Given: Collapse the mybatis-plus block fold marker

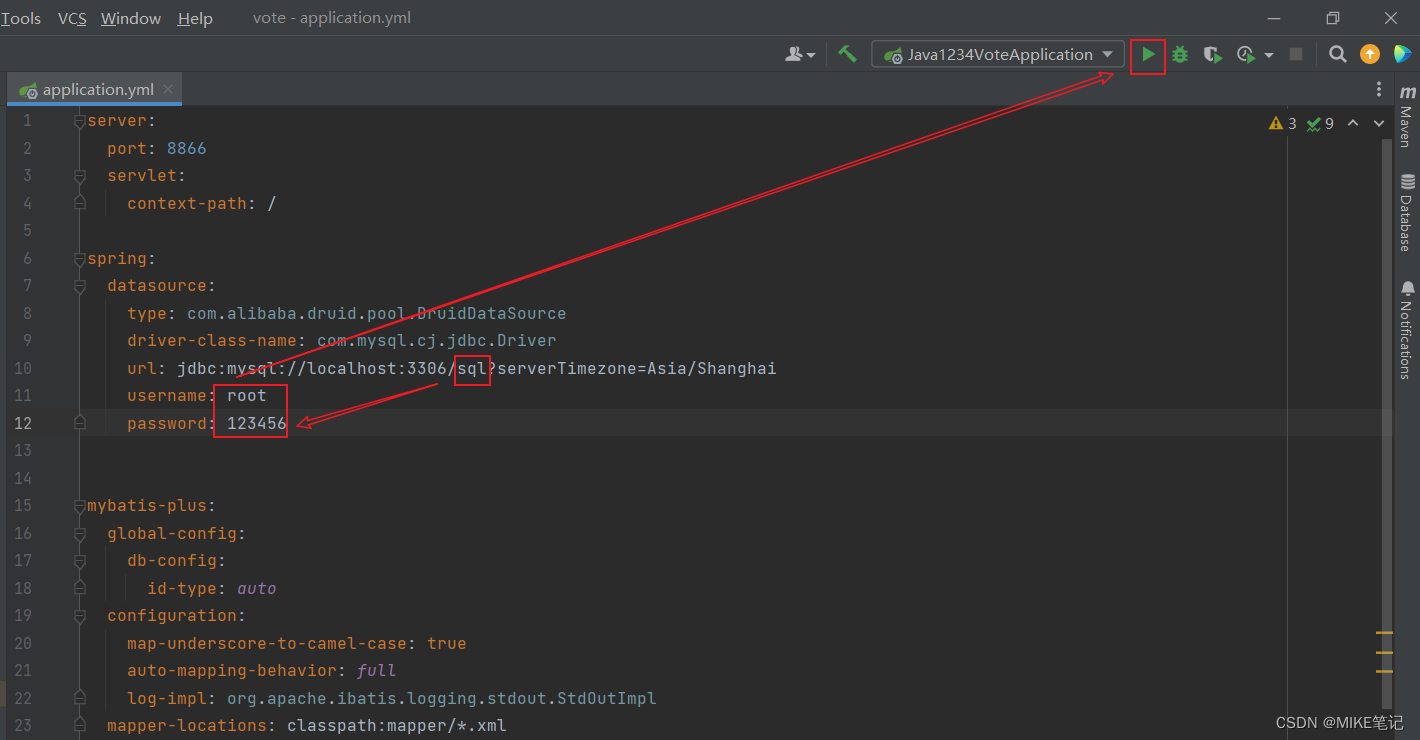Looking at the screenshot, I should (x=79, y=506).
